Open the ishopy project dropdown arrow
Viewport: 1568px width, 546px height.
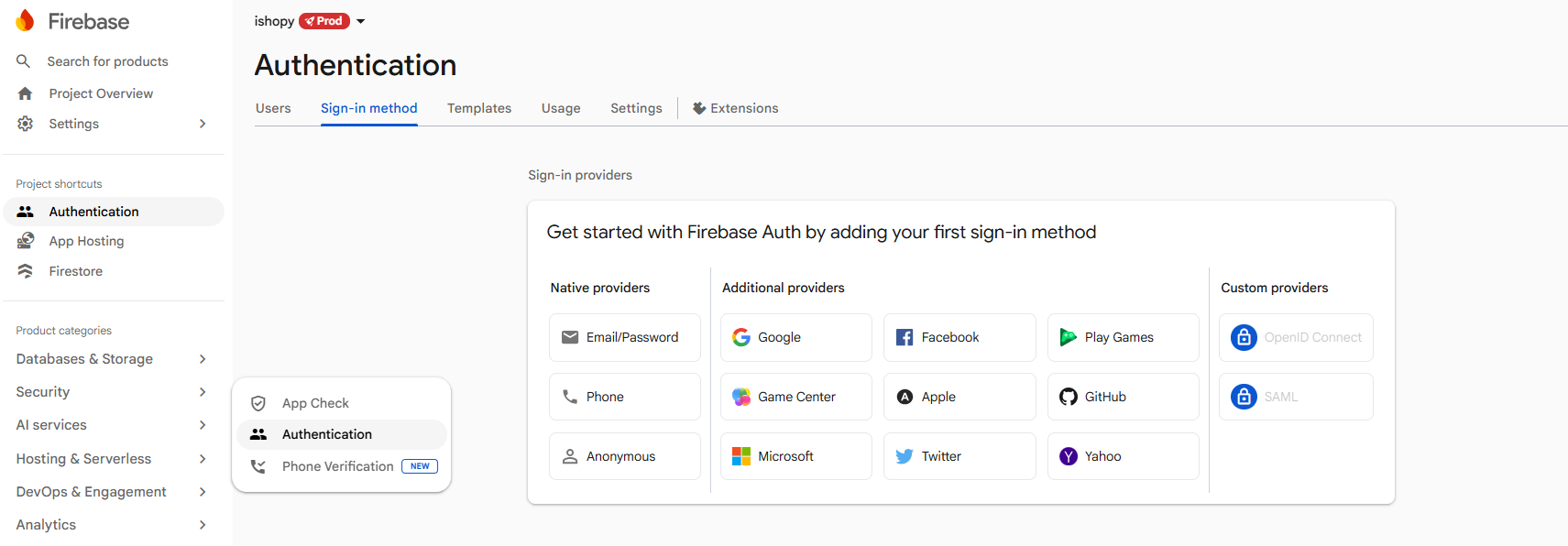[x=361, y=21]
